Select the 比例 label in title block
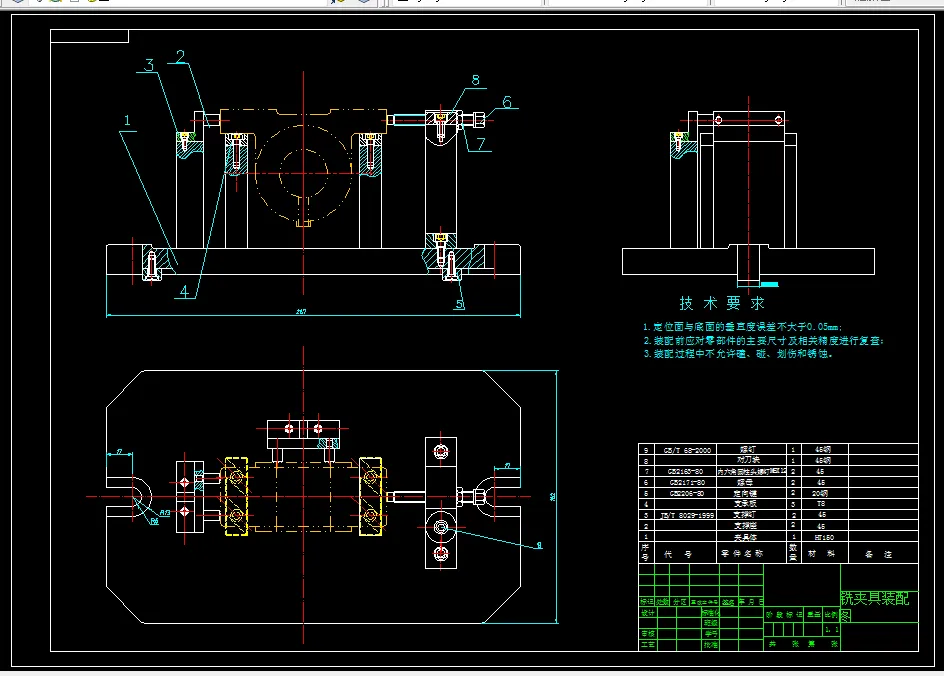The image size is (944, 676). point(831,615)
